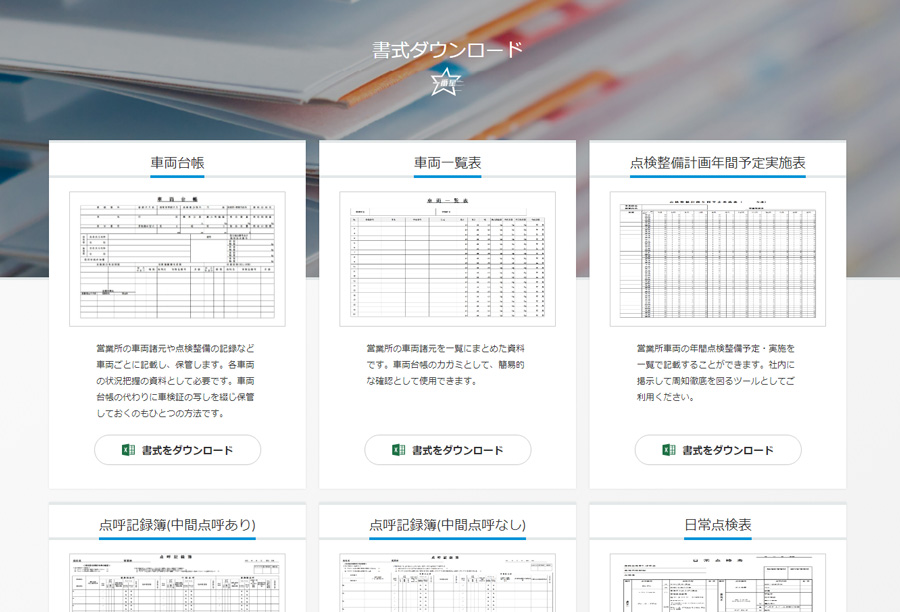Open the 車両一覧表 card heading
Image resolution: width=900 pixels, height=612 pixels.
pyautogui.click(x=449, y=164)
